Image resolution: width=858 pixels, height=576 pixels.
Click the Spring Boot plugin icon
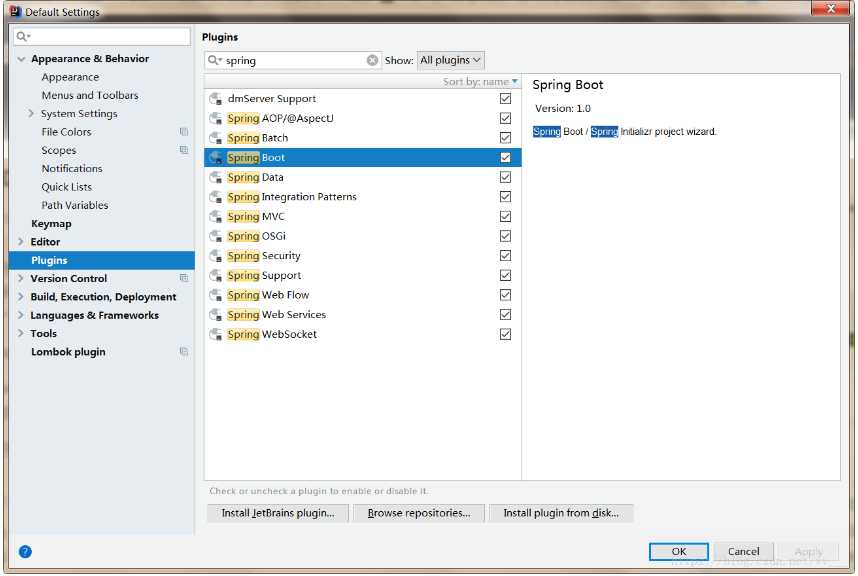click(216, 158)
